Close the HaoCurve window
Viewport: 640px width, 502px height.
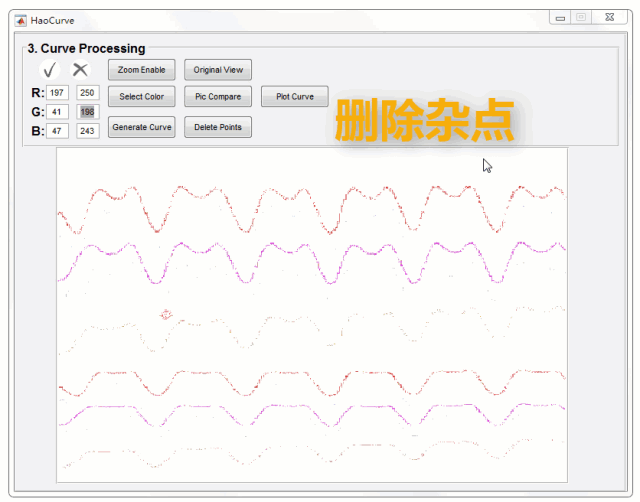coord(609,18)
